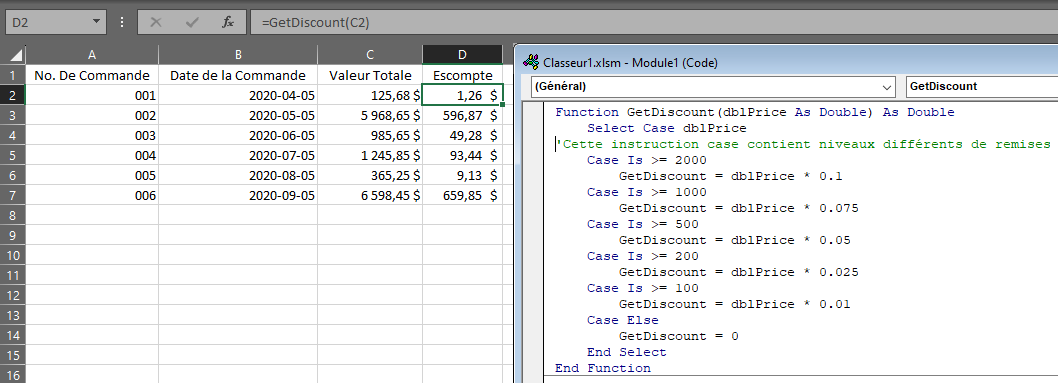1058x383 pixels.
Task: Select row 2 header
Action: [x=12, y=95]
